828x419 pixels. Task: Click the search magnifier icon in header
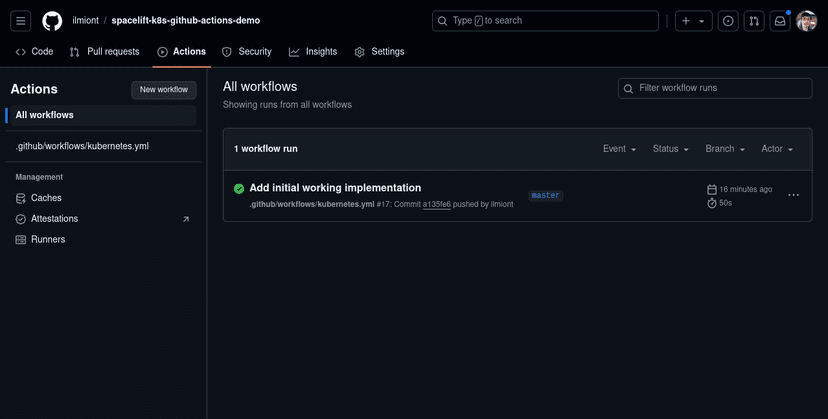443,21
